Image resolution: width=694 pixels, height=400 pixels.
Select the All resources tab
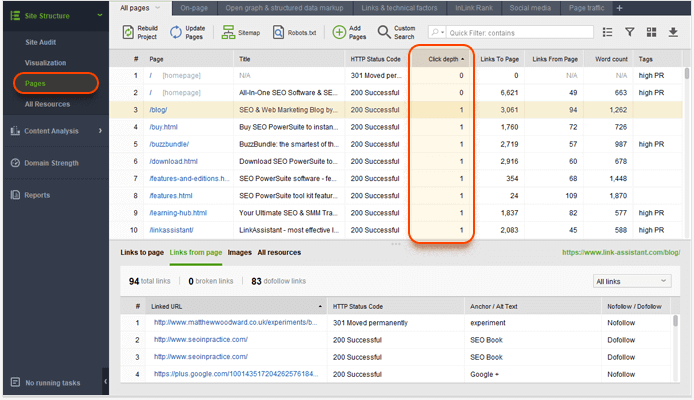tap(279, 252)
